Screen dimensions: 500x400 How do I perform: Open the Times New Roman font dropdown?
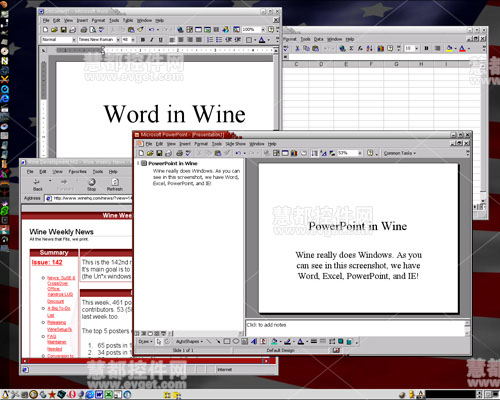point(118,40)
